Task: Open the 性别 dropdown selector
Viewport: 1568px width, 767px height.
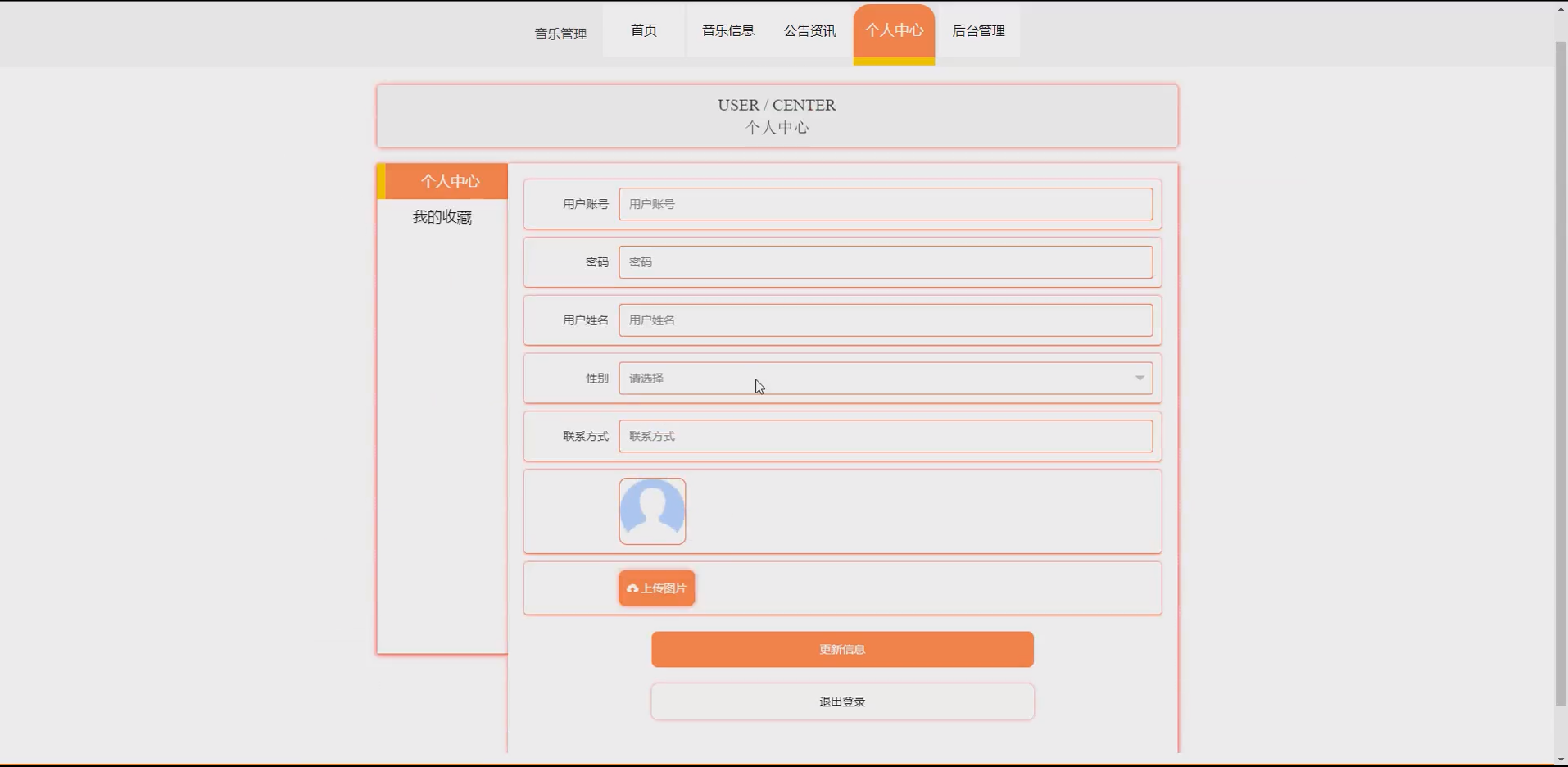Action: [x=886, y=379]
